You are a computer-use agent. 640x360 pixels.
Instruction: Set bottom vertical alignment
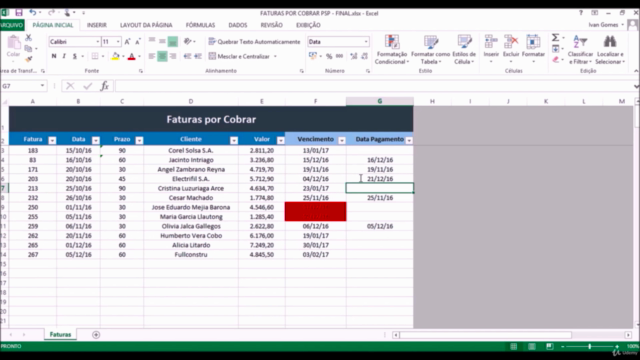[x=173, y=41]
